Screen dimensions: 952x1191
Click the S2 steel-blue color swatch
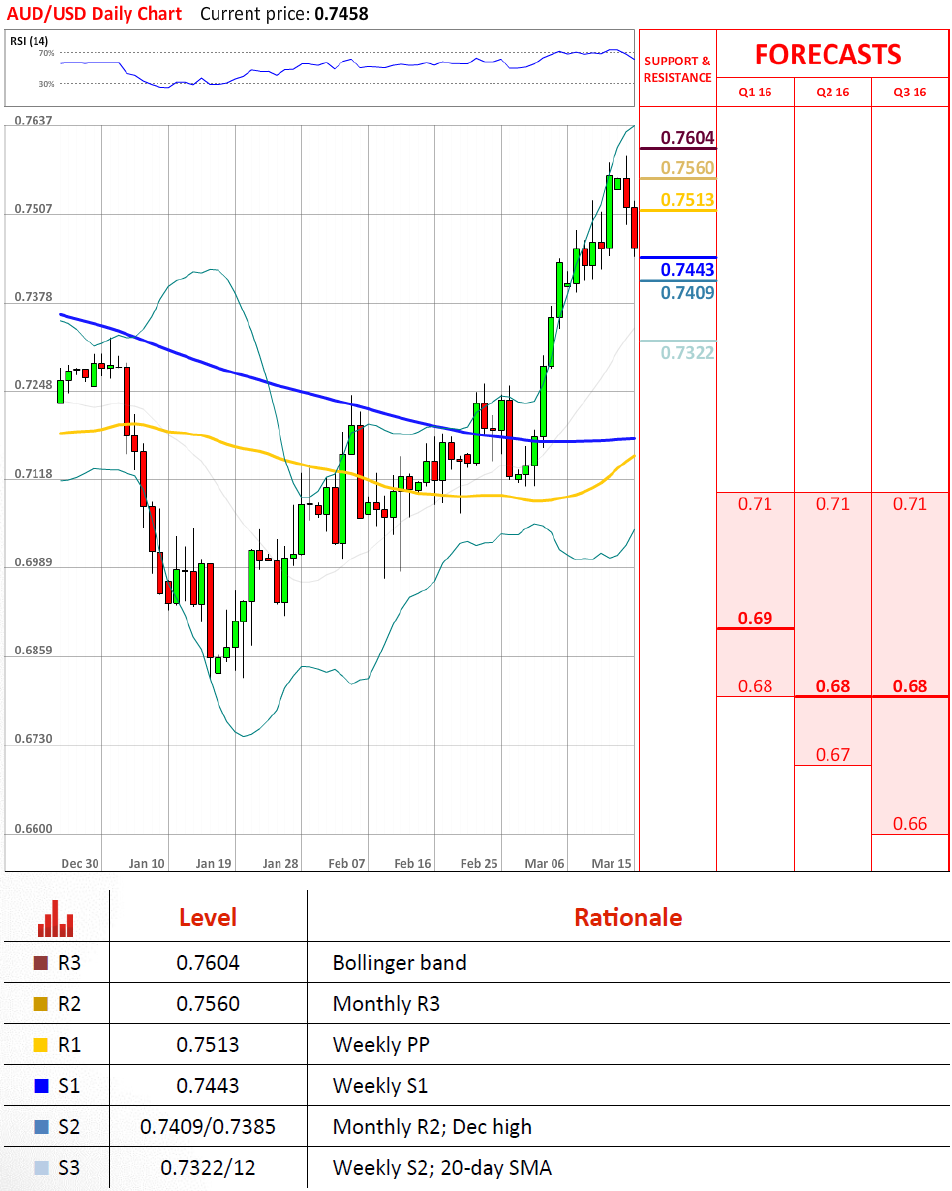41,1127
